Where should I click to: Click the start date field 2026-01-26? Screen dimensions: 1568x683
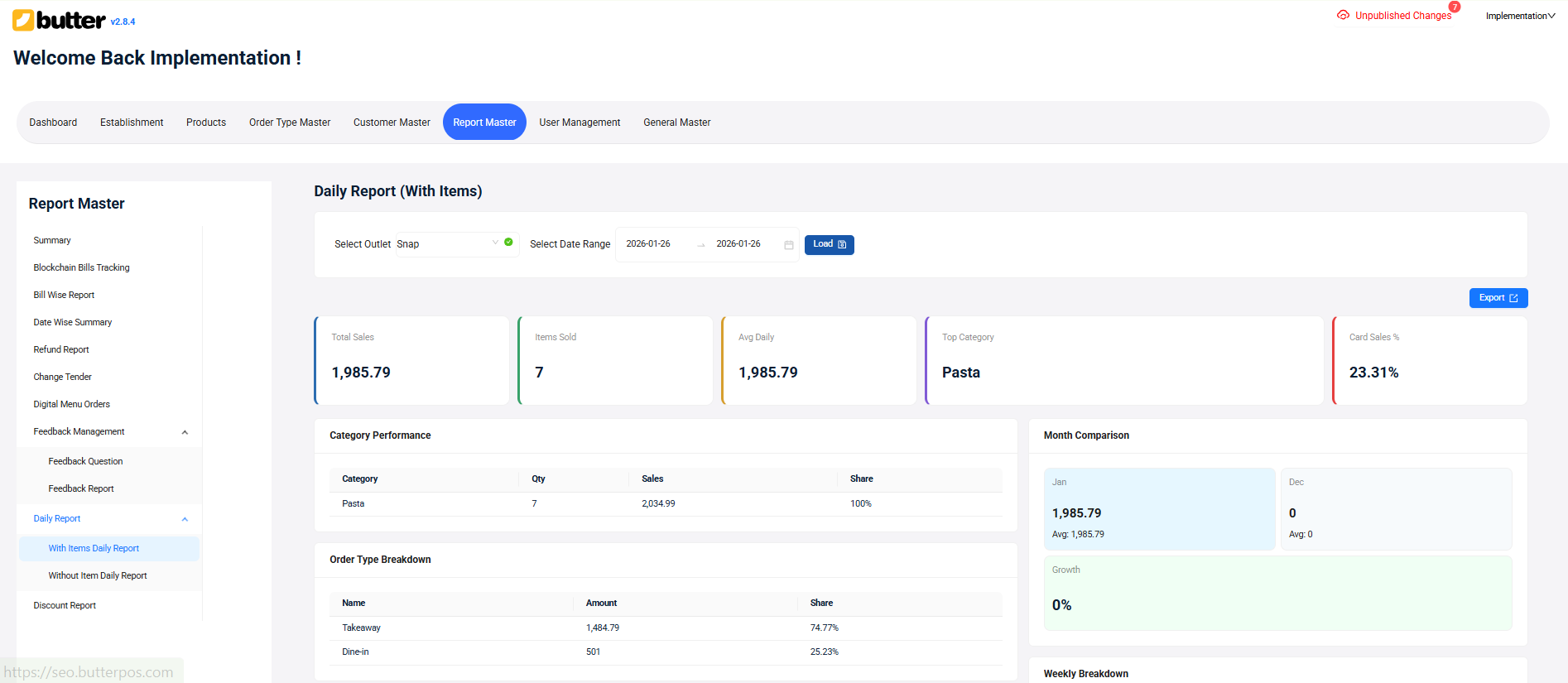[x=648, y=244]
